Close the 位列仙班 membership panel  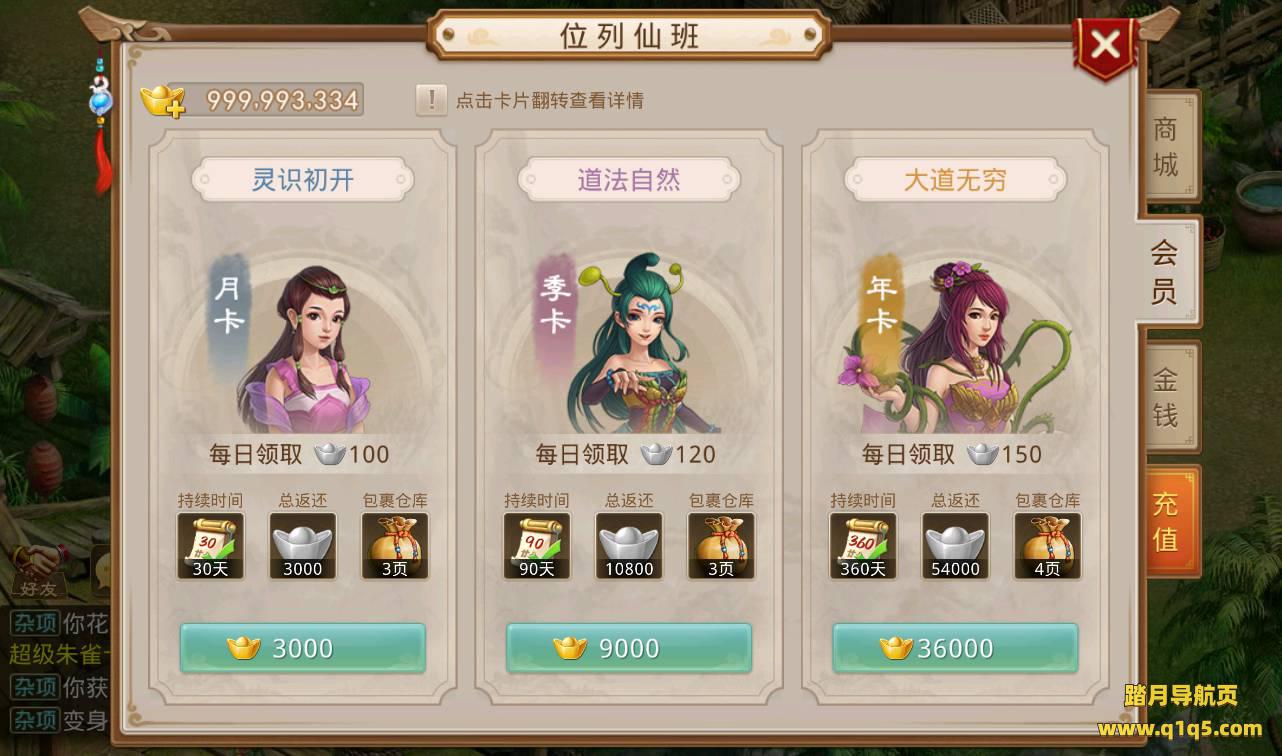pos(1104,44)
